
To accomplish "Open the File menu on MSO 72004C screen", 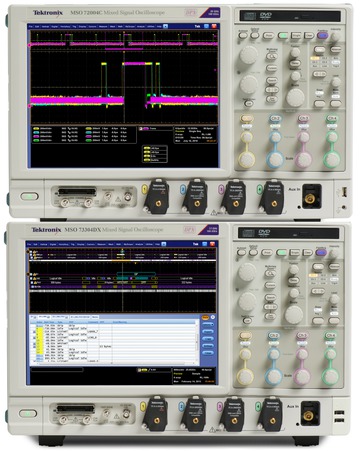I will pyautogui.click(x=31, y=26).
